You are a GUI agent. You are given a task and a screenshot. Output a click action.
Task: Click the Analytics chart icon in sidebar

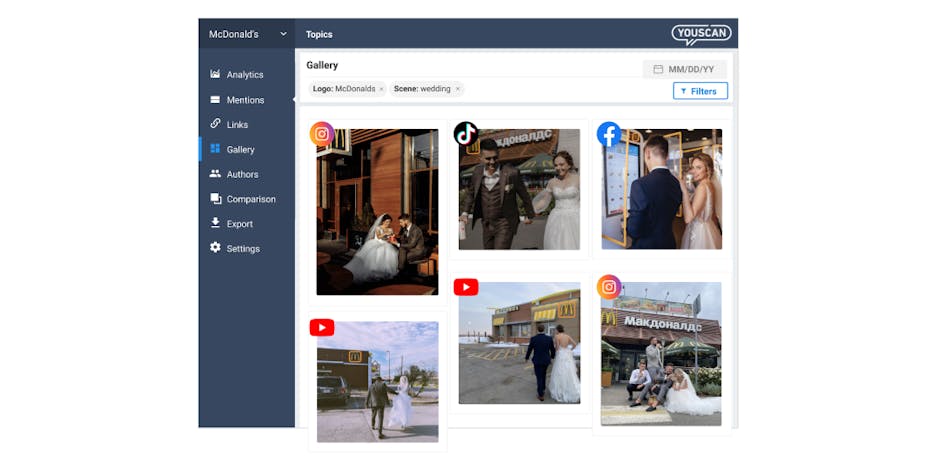(215, 75)
